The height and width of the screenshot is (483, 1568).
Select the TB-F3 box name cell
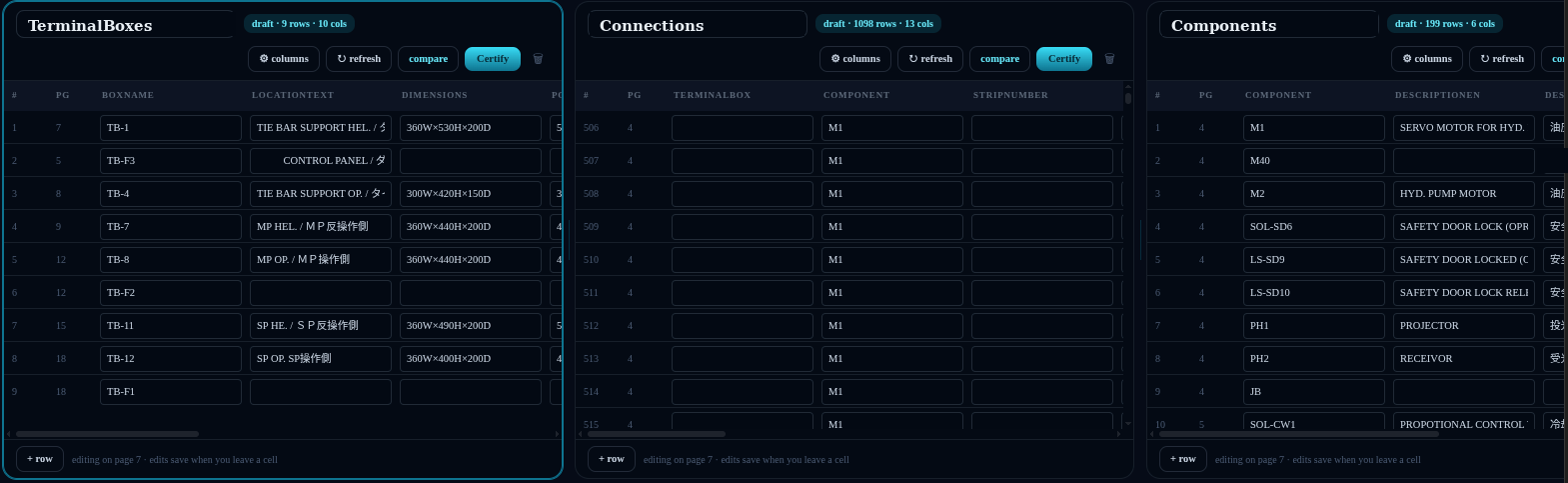click(x=171, y=161)
